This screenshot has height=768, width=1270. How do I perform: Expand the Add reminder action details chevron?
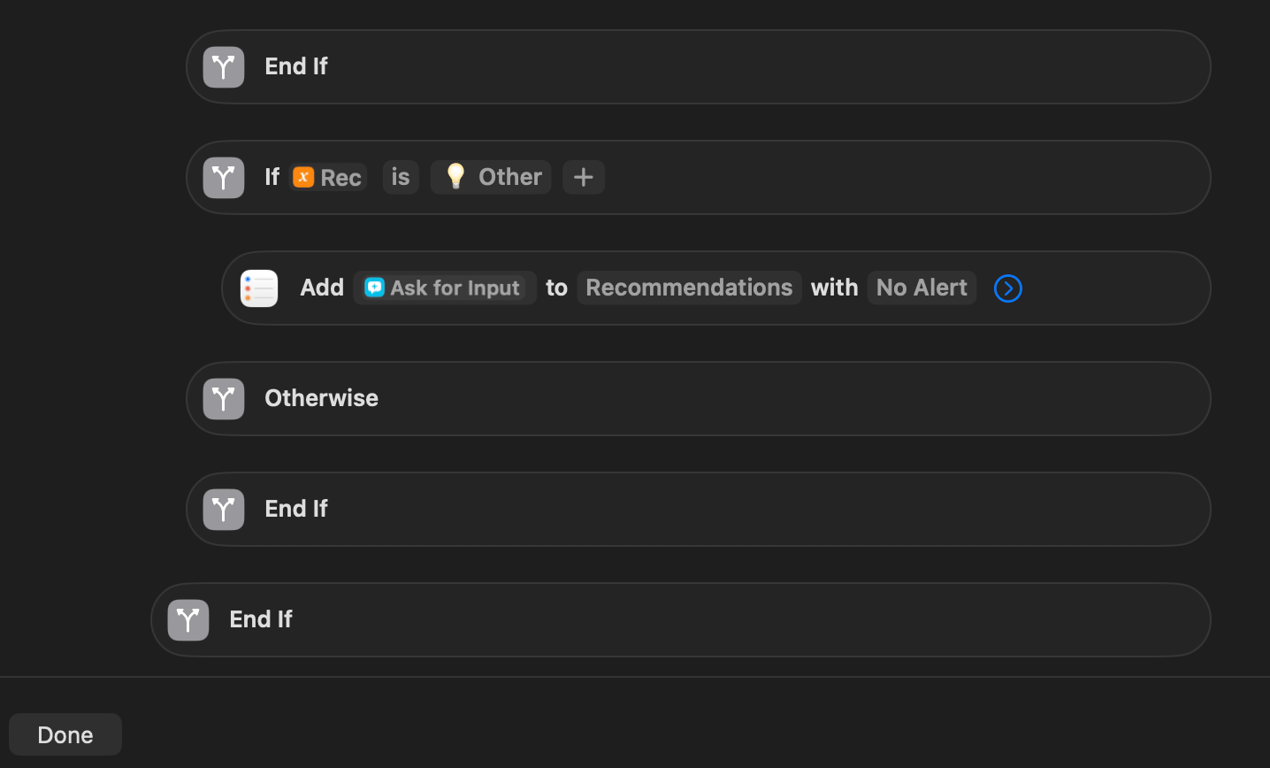[1007, 288]
